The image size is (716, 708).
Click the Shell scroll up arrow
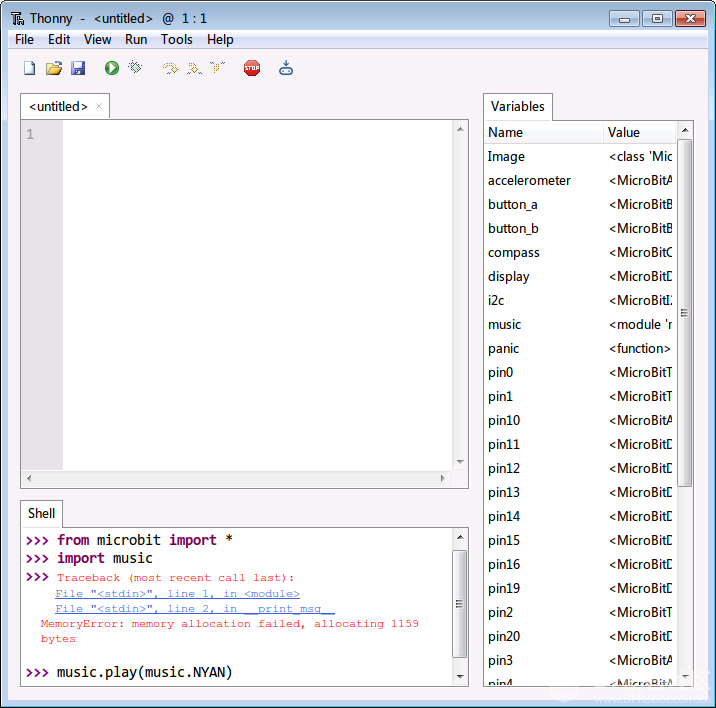(460, 537)
